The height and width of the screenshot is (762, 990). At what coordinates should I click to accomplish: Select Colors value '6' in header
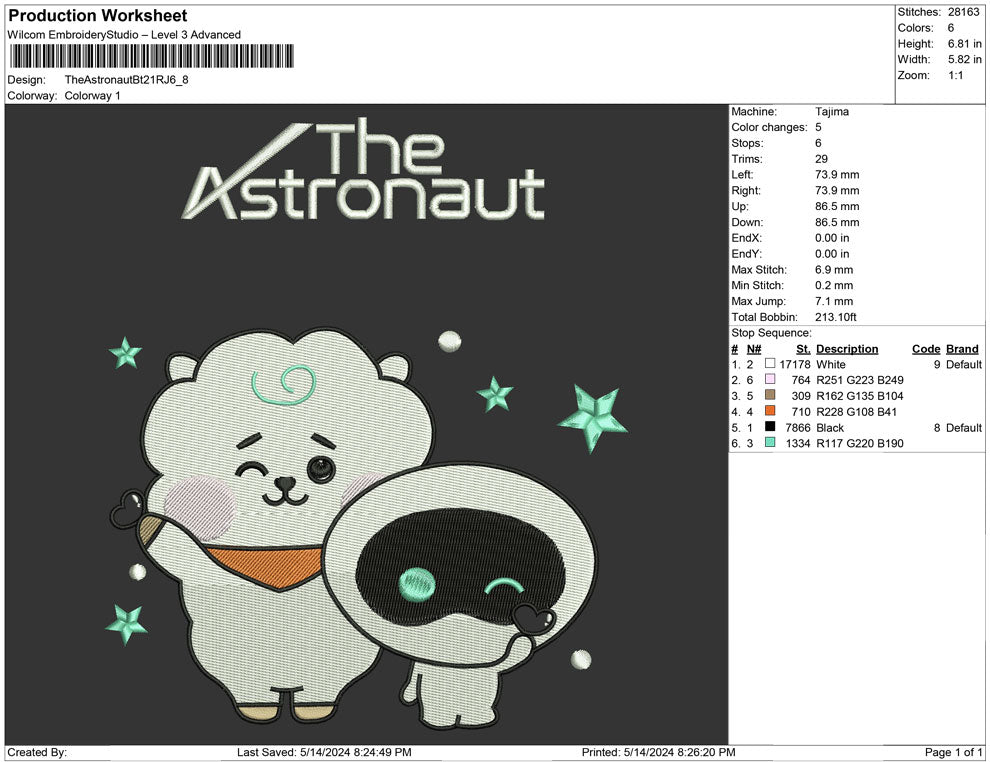951,28
